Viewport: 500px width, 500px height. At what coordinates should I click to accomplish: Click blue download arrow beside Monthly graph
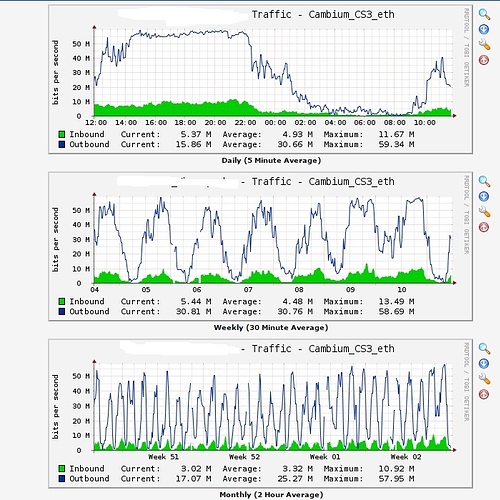(x=484, y=363)
